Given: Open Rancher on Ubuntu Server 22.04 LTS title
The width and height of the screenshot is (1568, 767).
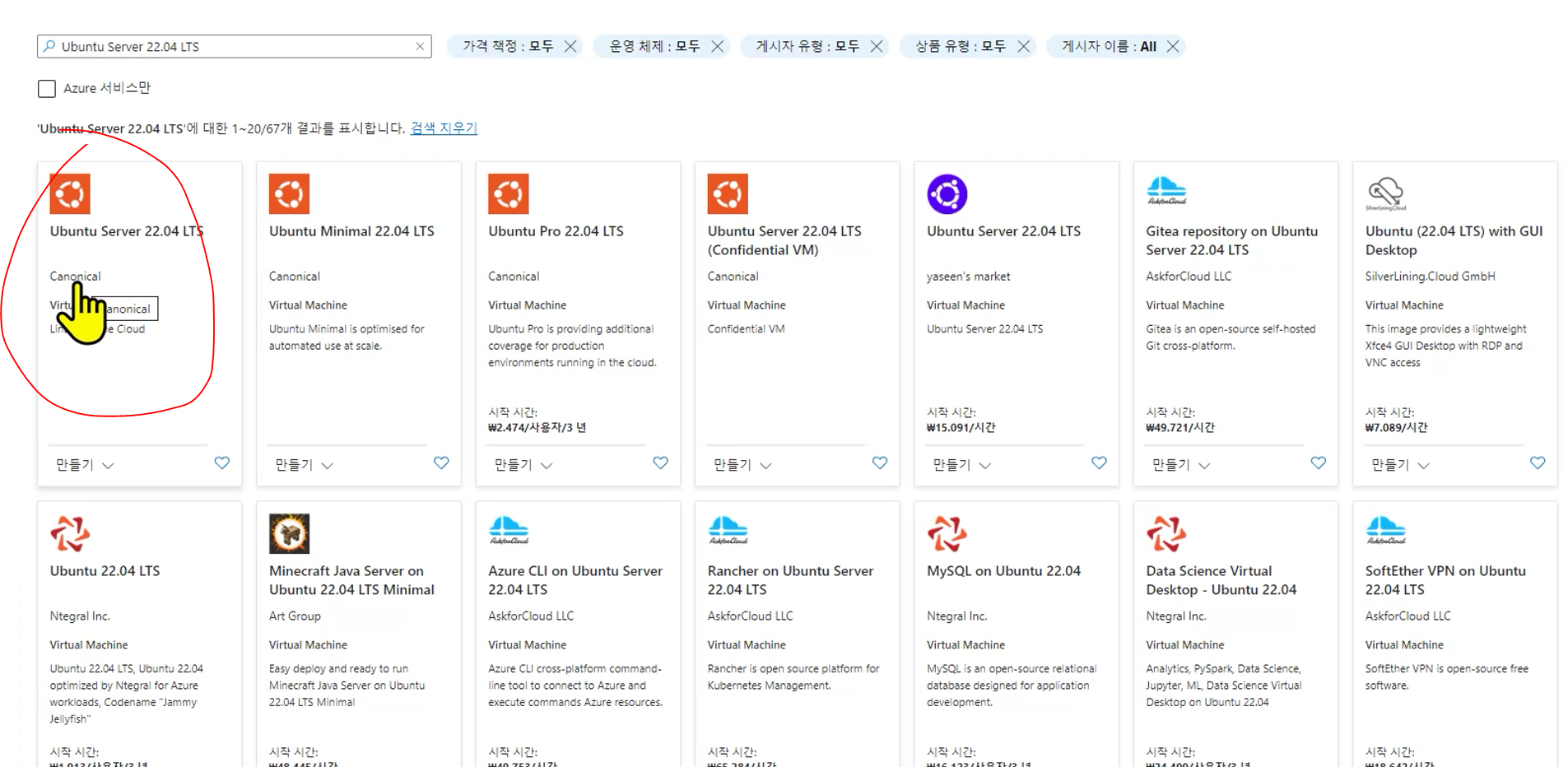Looking at the screenshot, I should (x=790, y=580).
